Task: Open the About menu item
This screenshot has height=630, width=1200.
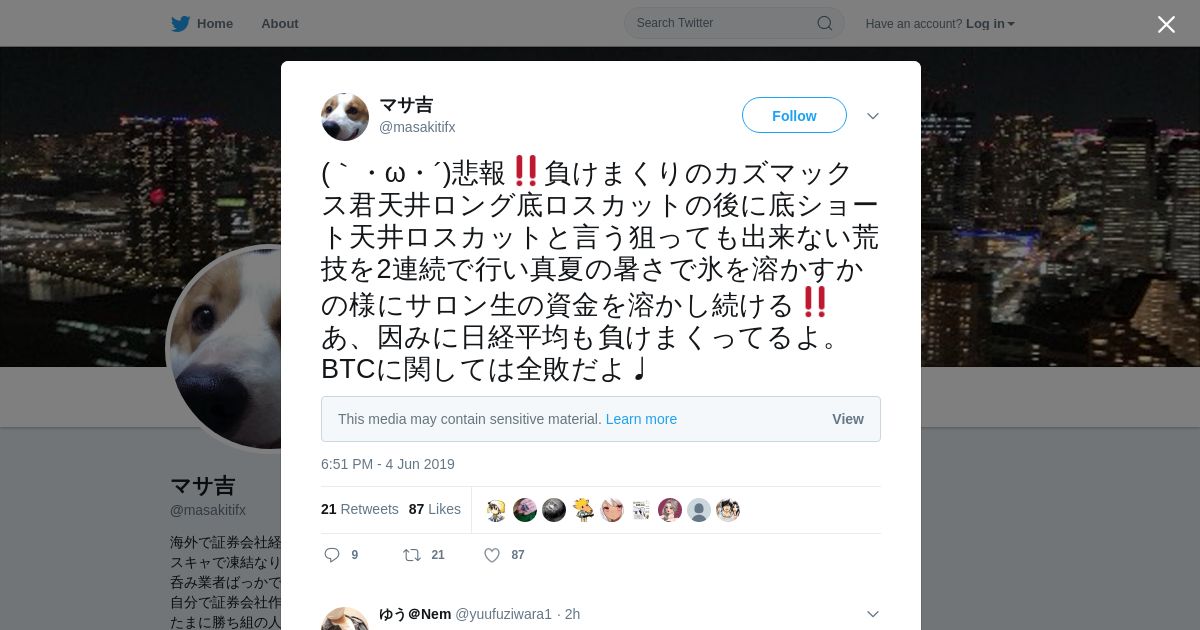Action: click(x=280, y=23)
